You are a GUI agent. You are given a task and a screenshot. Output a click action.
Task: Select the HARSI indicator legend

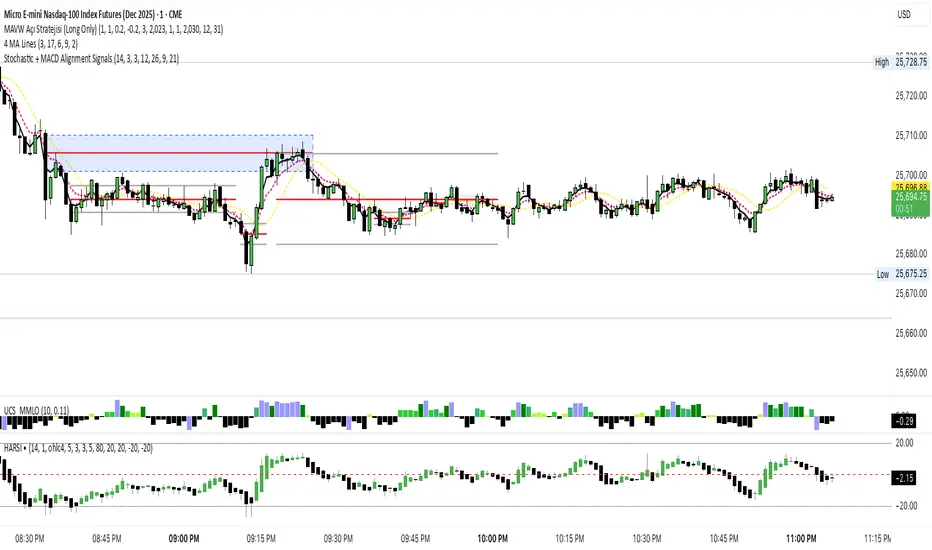click(17, 447)
